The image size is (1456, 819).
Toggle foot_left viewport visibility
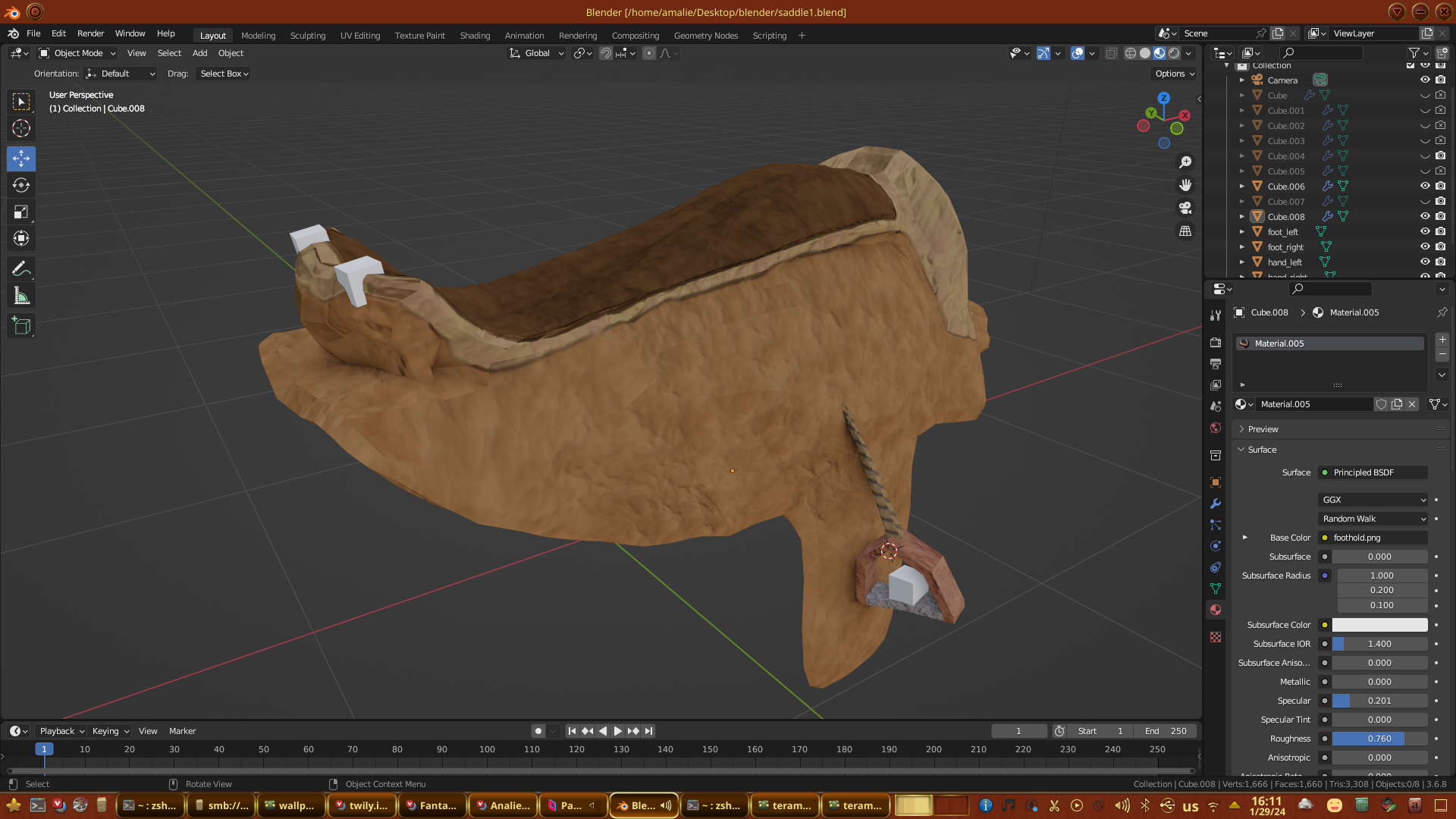1425,231
